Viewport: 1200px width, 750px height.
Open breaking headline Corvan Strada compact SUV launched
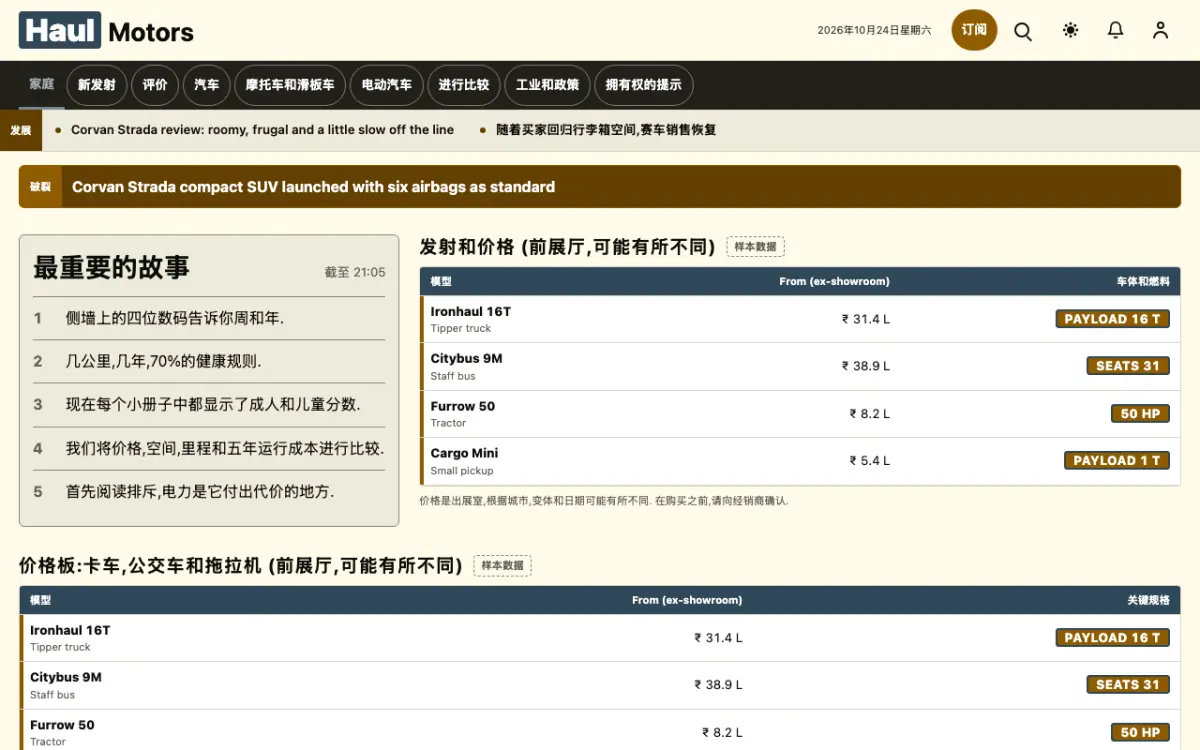pos(313,187)
